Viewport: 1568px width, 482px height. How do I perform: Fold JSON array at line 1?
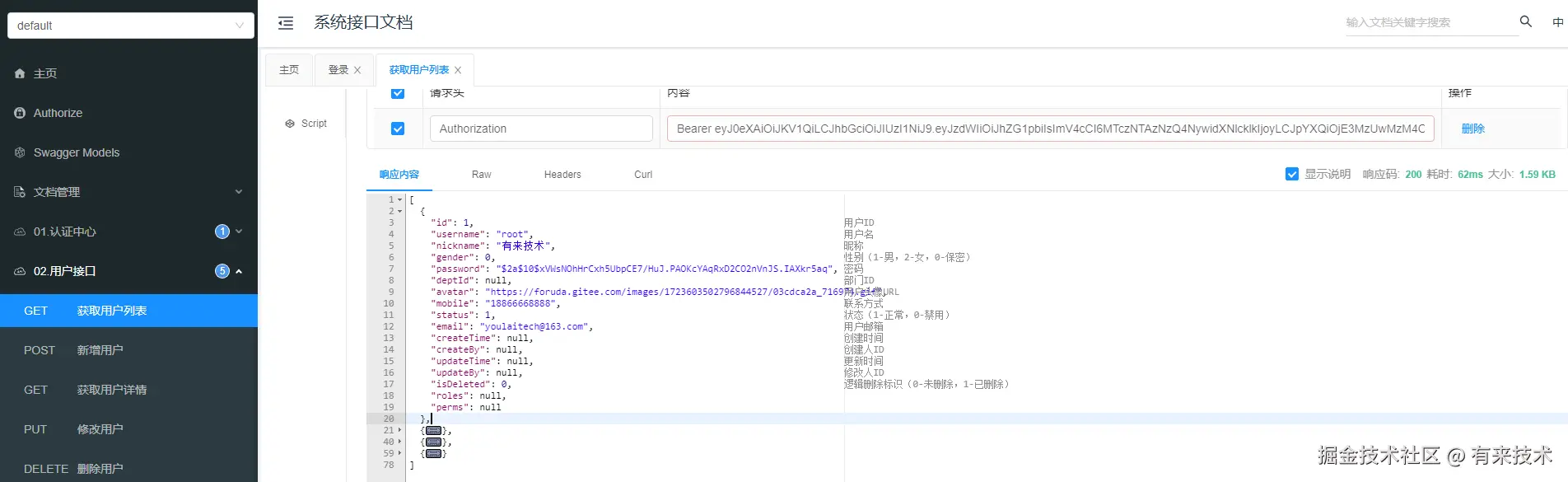pos(400,199)
